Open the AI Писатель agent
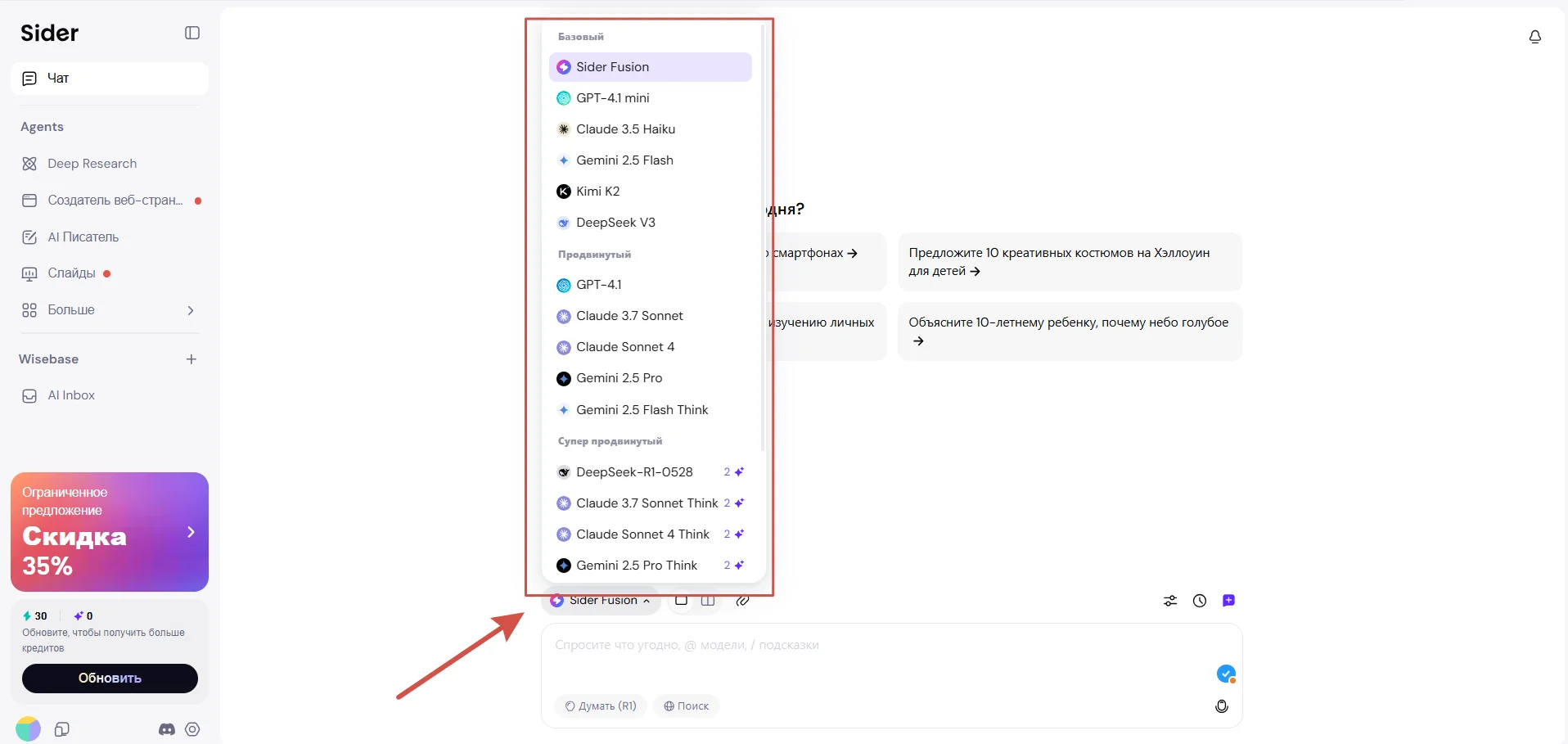Viewport: 1568px width, 744px height. [x=110, y=237]
